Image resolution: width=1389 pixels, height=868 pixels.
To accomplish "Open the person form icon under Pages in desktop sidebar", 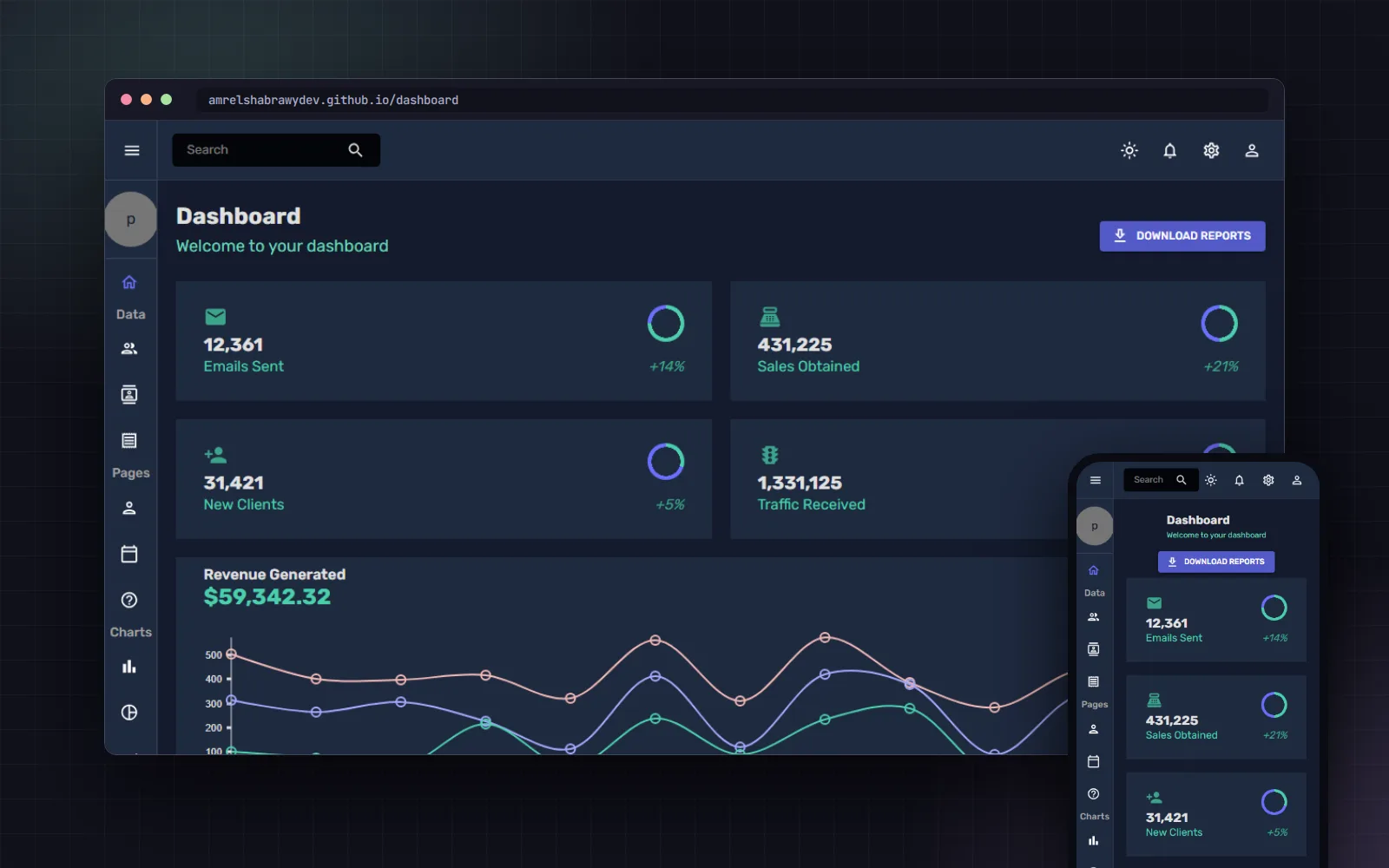I will point(129,508).
